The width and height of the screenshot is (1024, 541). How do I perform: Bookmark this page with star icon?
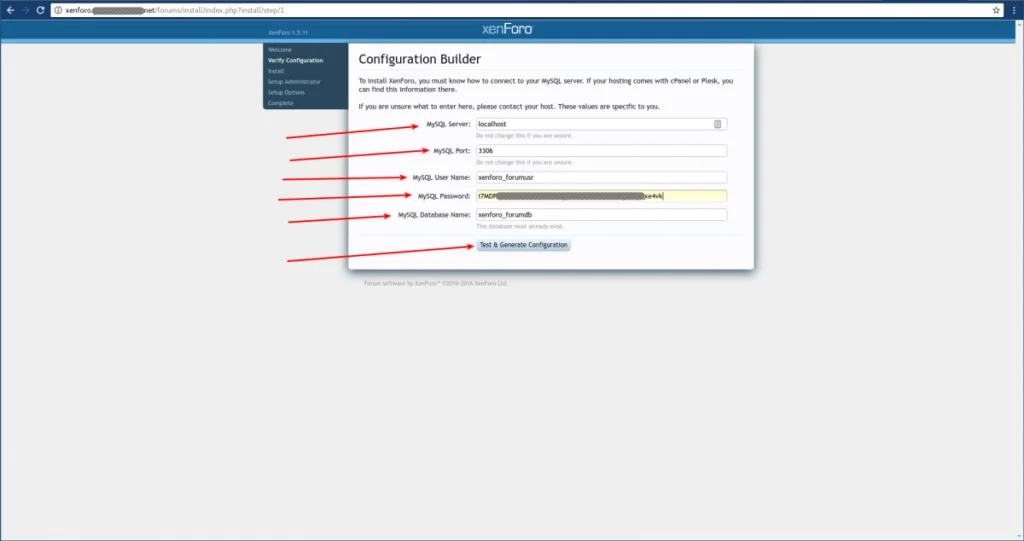click(x=996, y=10)
